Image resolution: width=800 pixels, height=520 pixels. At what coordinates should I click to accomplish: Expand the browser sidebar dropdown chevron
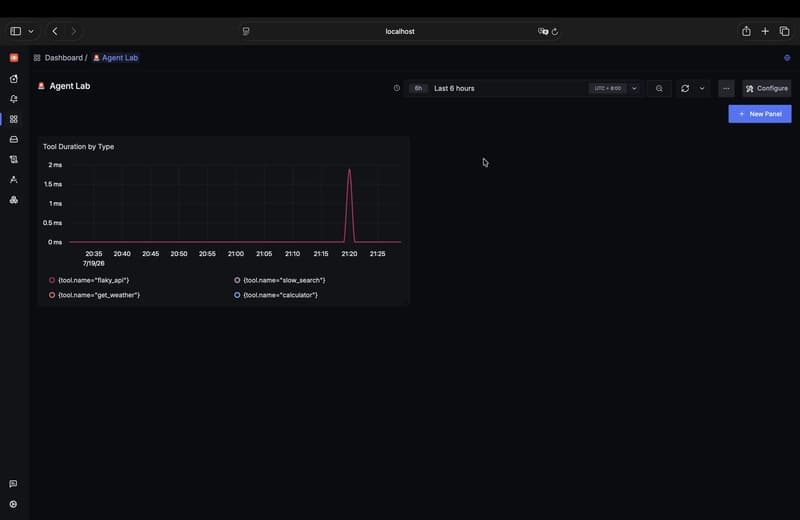tap(31, 31)
